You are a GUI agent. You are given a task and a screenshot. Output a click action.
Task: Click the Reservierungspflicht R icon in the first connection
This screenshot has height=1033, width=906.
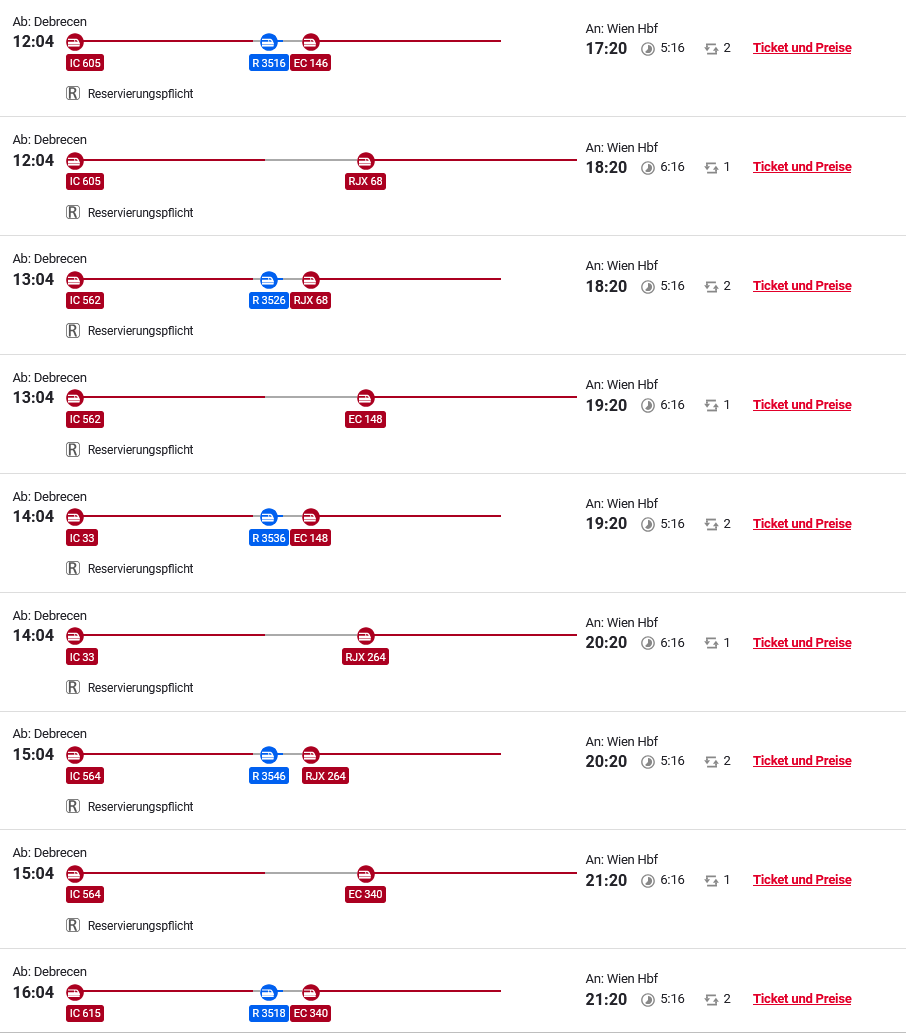click(x=73, y=94)
